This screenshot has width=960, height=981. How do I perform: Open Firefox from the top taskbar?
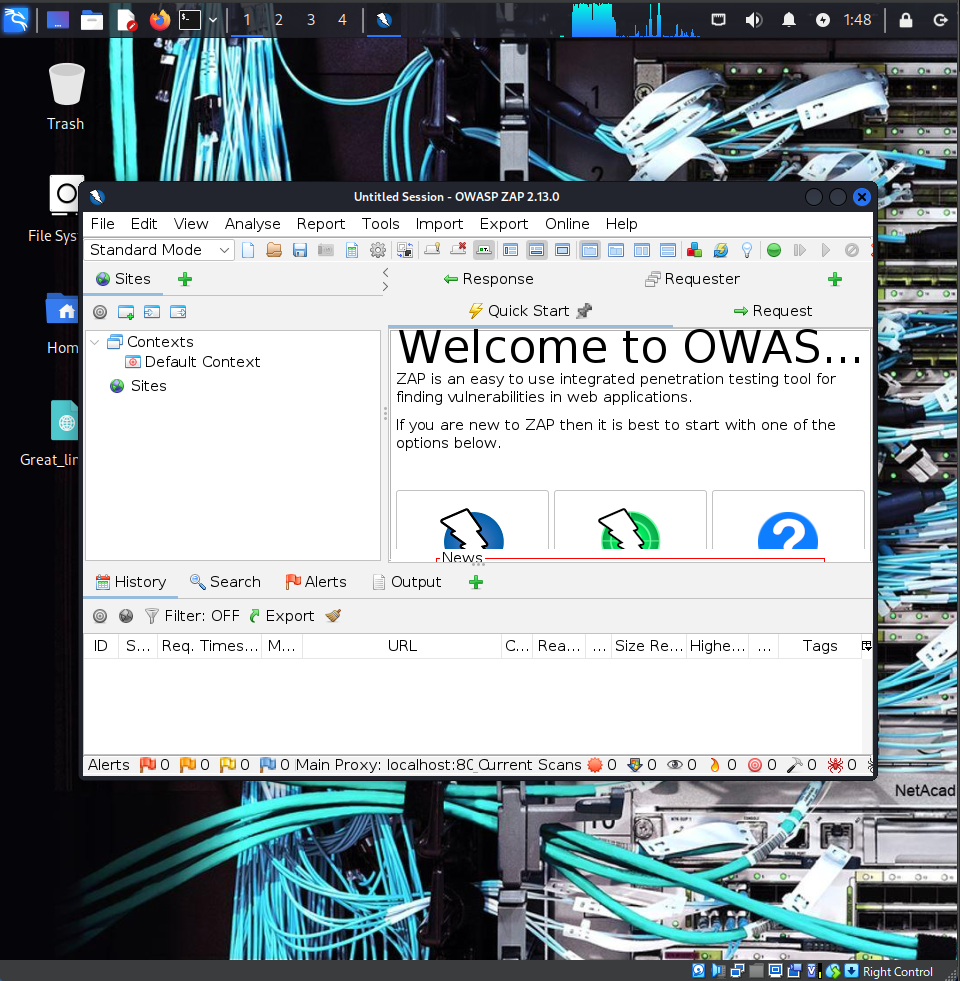click(x=160, y=20)
